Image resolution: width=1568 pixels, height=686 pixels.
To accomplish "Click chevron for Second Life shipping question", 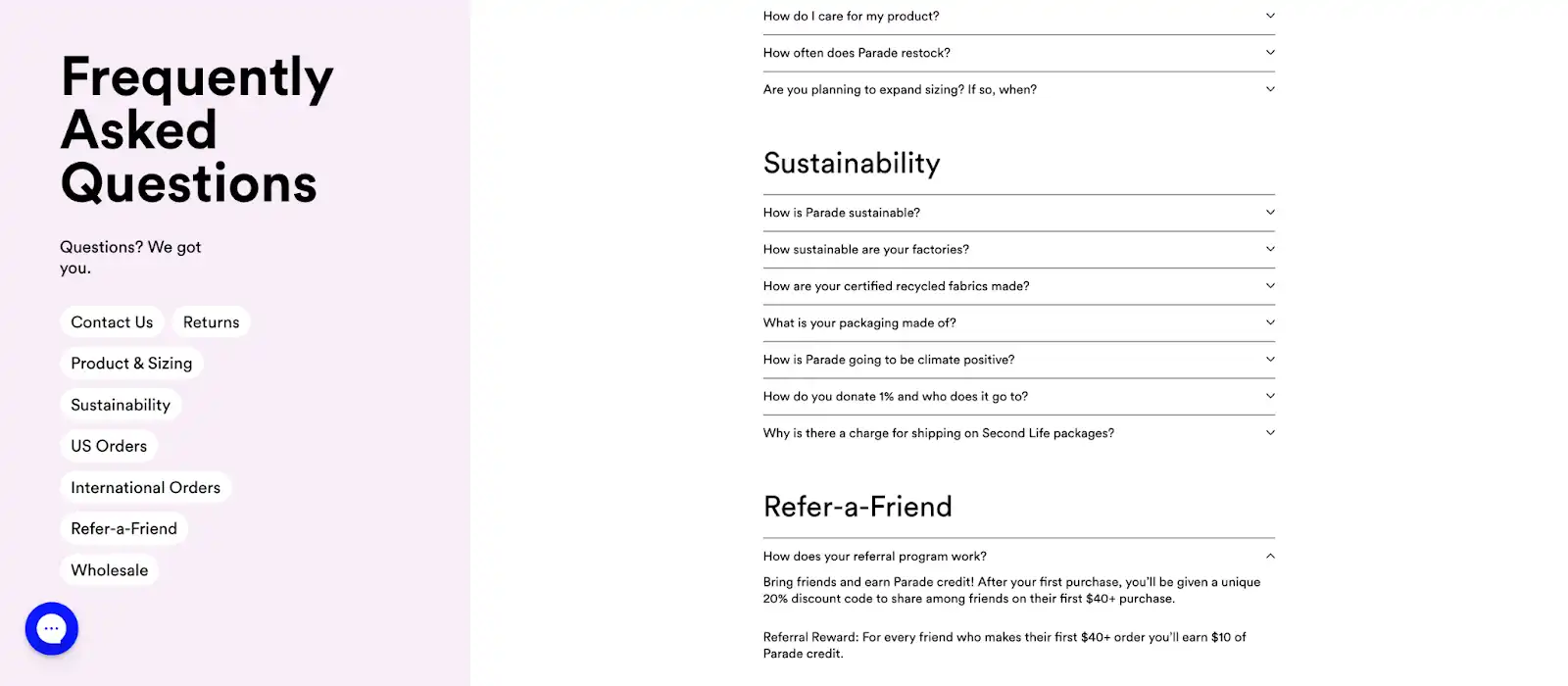I will click(1270, 433).
